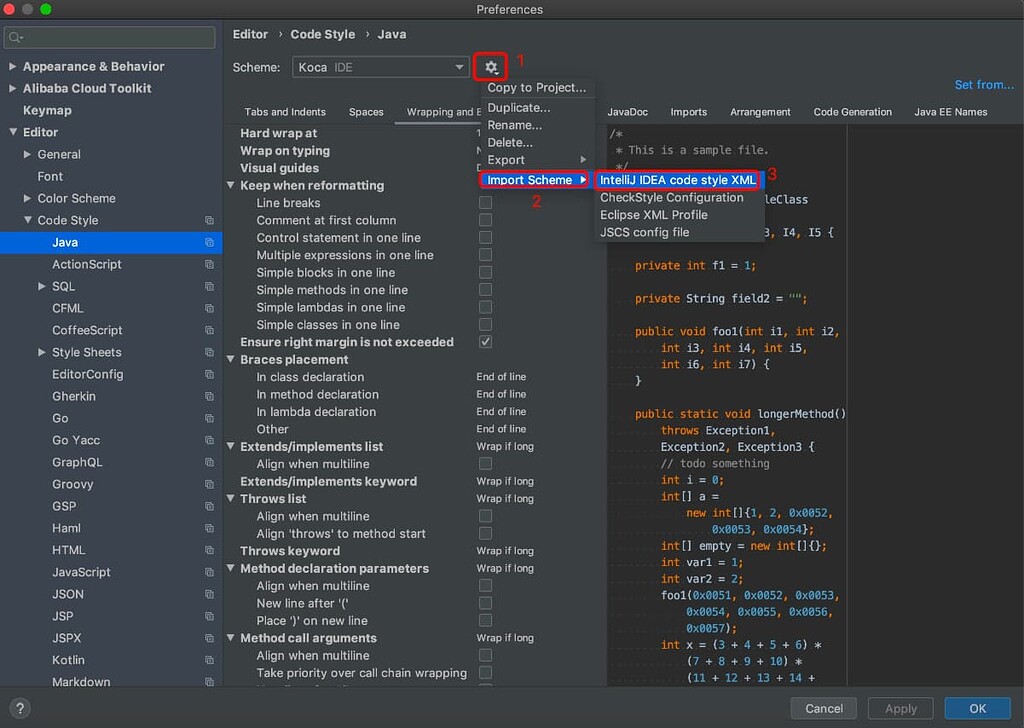Expand the Appearance & Behavior tree node
Viewport: 1024px width, 728px height.
pyautogui.click(x=12, y=66)
